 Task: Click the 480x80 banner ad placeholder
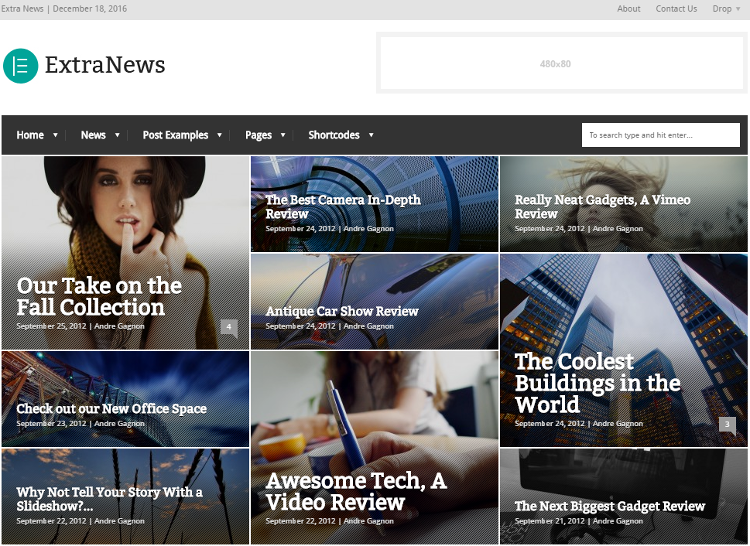tap(562, 63)
